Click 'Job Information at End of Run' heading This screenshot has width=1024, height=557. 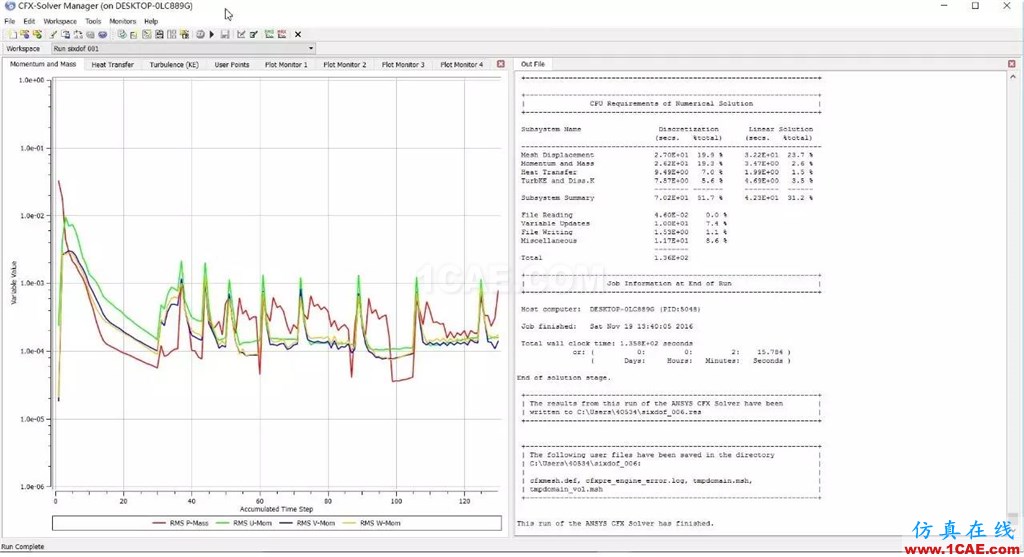click(669, 283)
